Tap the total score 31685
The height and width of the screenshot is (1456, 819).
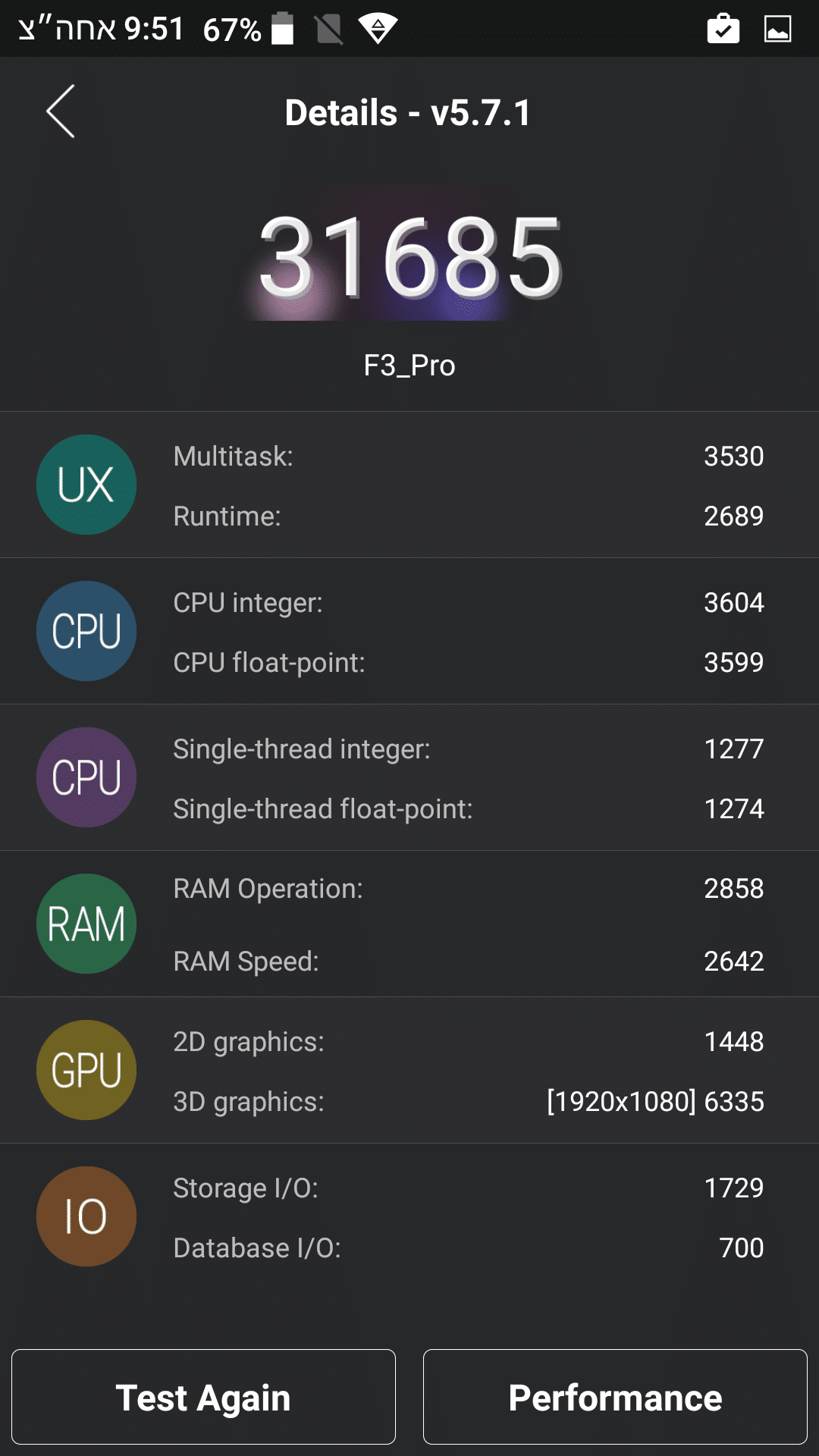(x=409, y=256)
